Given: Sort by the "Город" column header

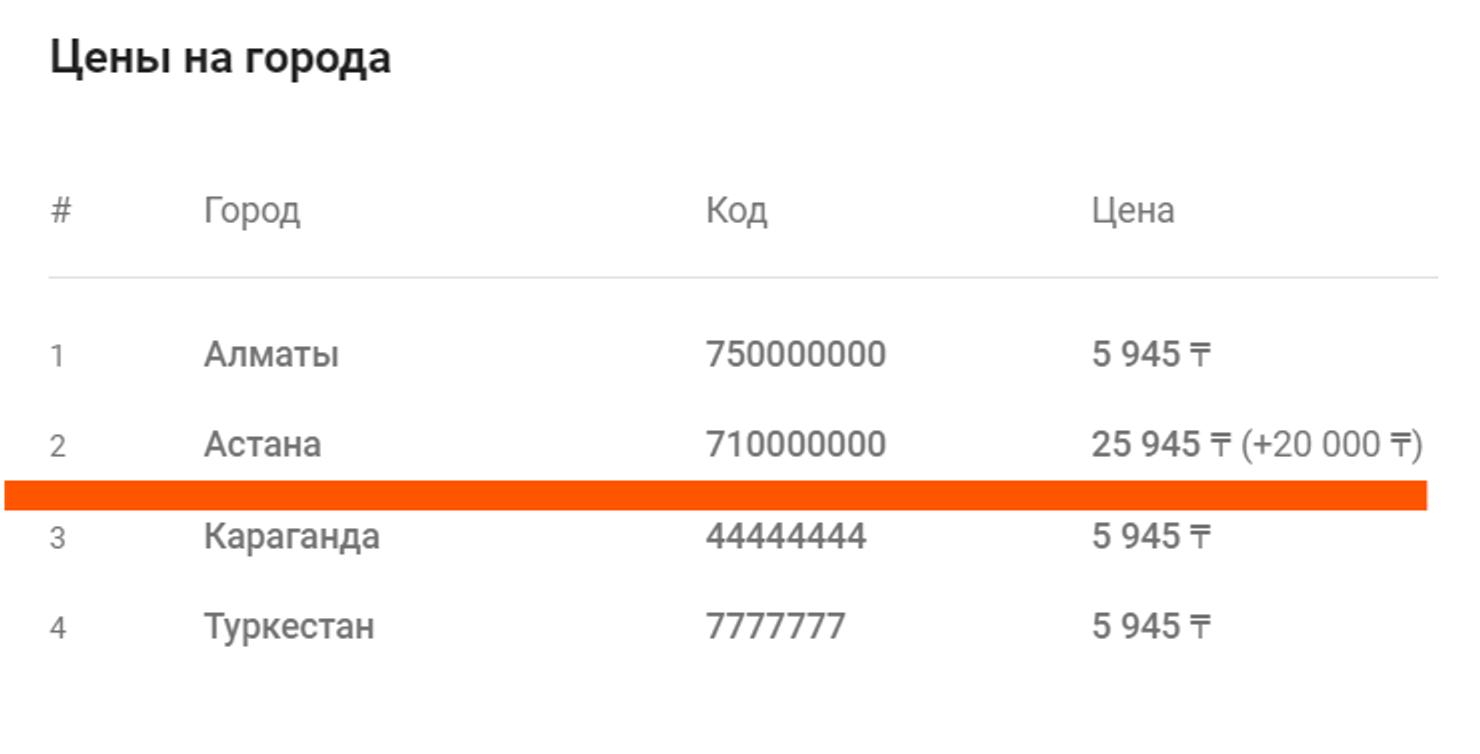Looking at the screenshot, I should click(x=252, y=210).
